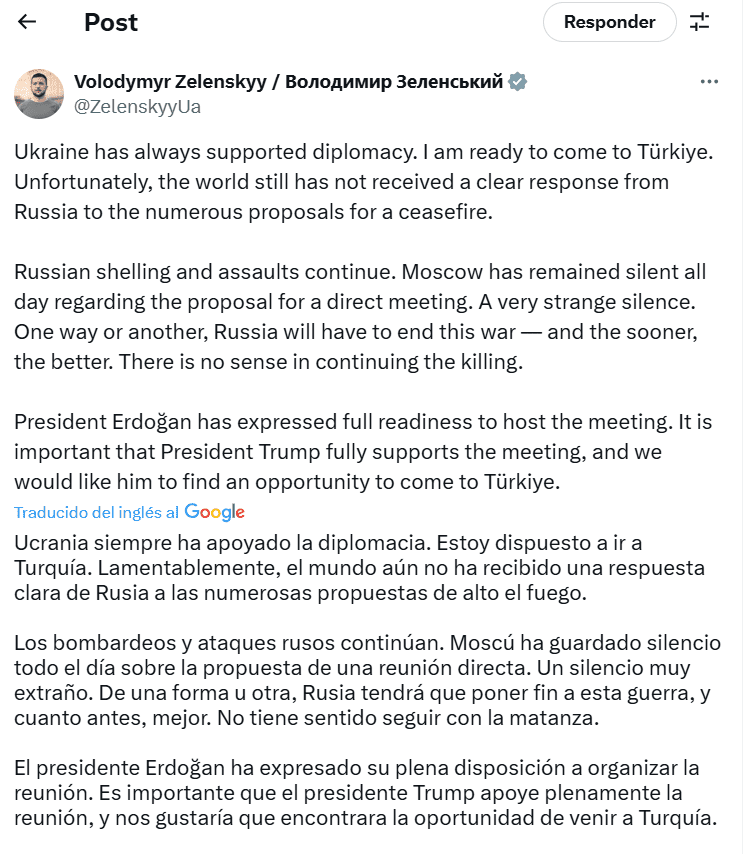The width and height of the screenshot is (746, 854).
Task: Click the Cyrillic name "Володимир Зеленський"
Action: click(x=394, y=82)
